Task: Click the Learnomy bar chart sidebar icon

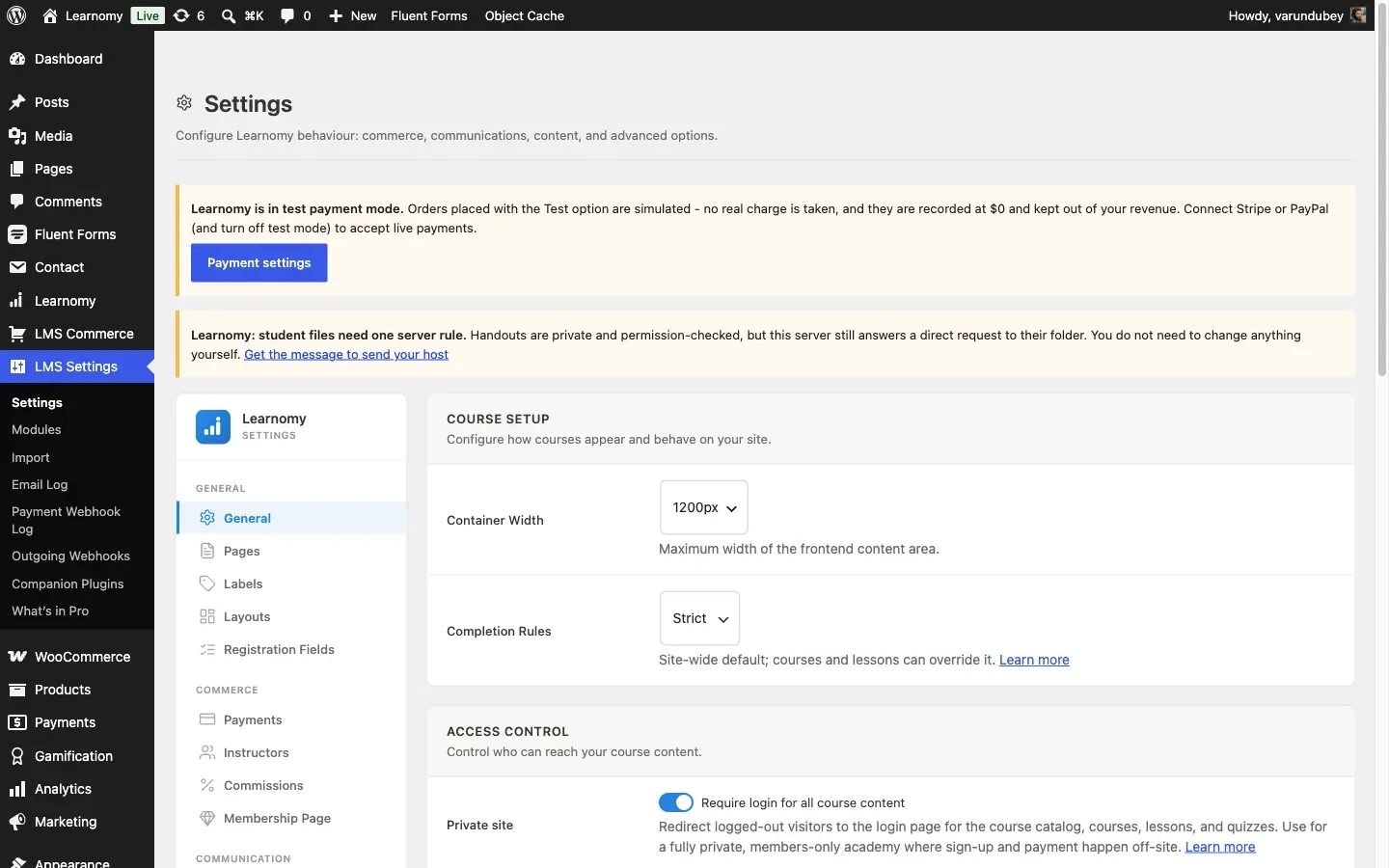Action: click(x=17, y=301)
